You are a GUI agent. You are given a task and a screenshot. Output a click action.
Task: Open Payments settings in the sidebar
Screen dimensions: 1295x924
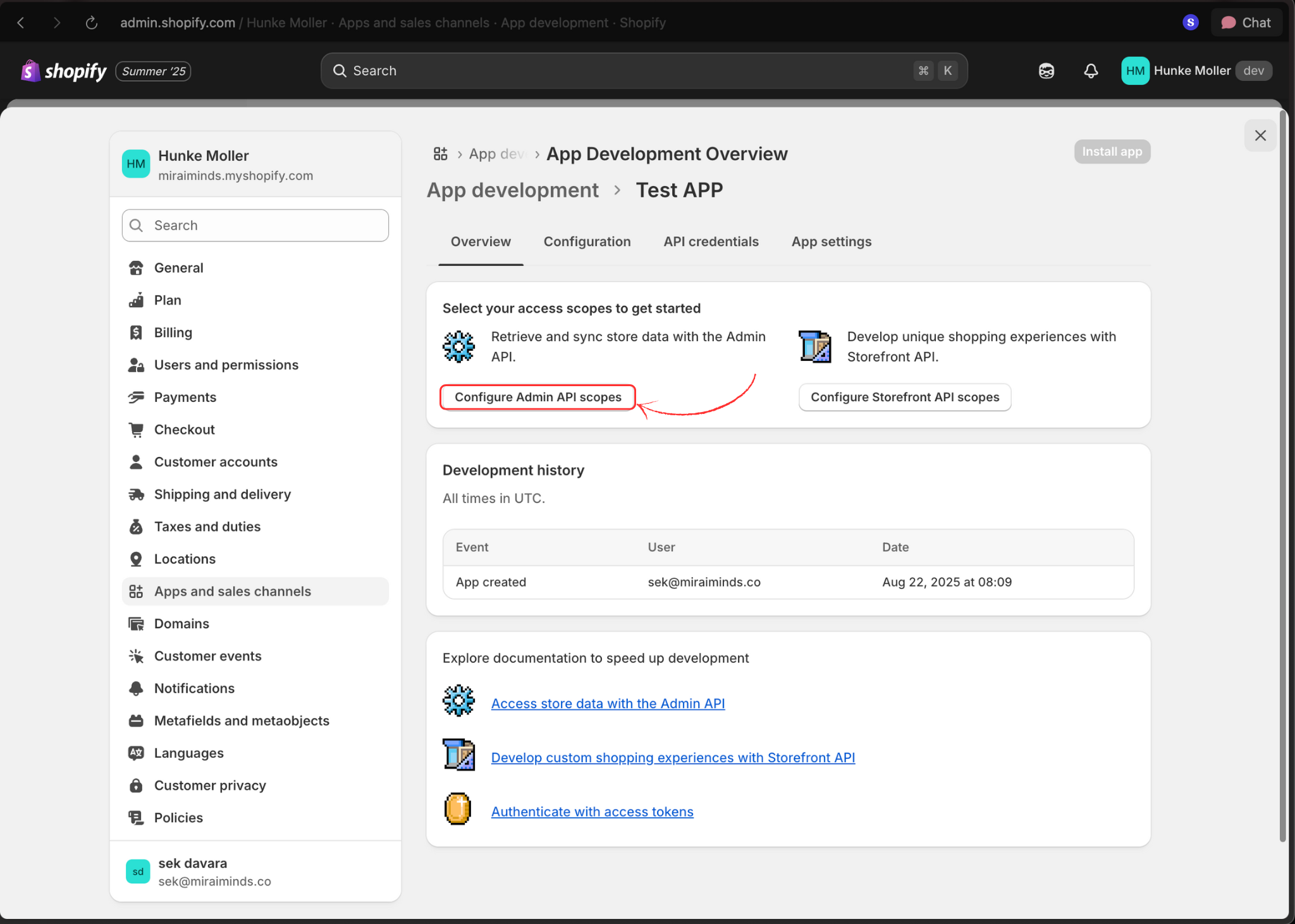(185, 397)
